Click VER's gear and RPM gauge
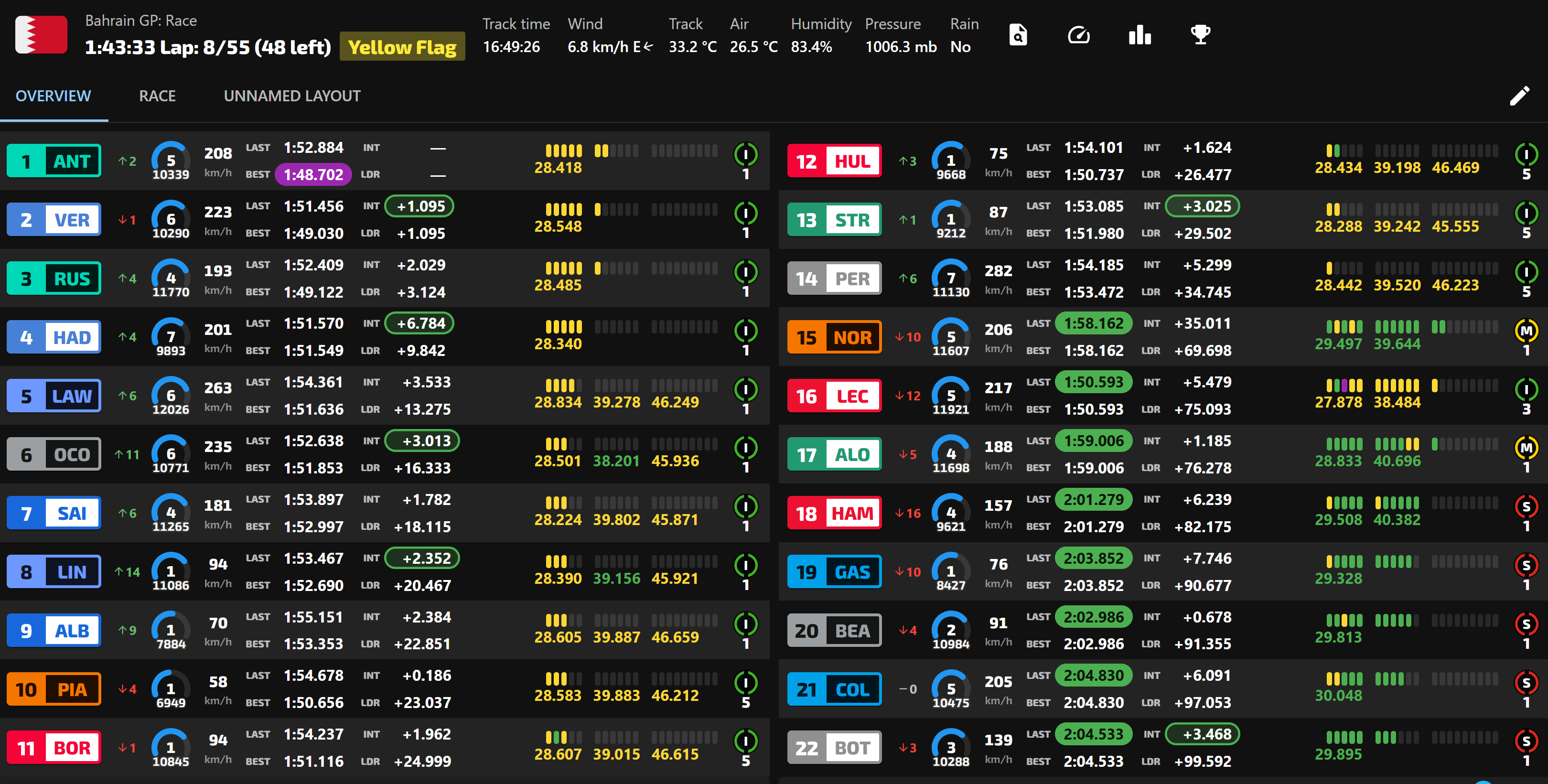This screenshot has height=784, width=1548. tap(171, 220)
